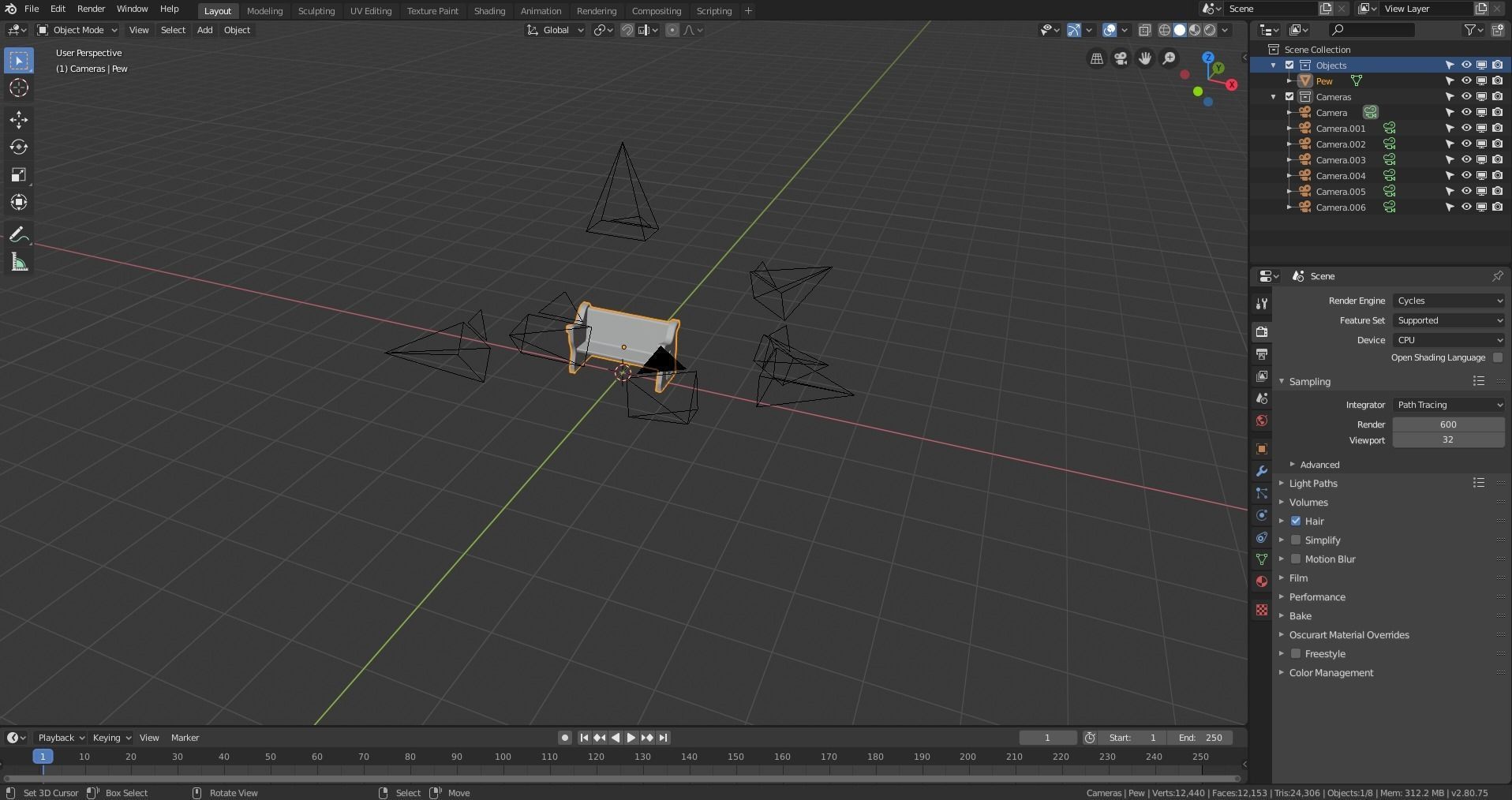Enable the Freestyle checkbox
Screen dimensions: 1512x800
coord(1296,654)
